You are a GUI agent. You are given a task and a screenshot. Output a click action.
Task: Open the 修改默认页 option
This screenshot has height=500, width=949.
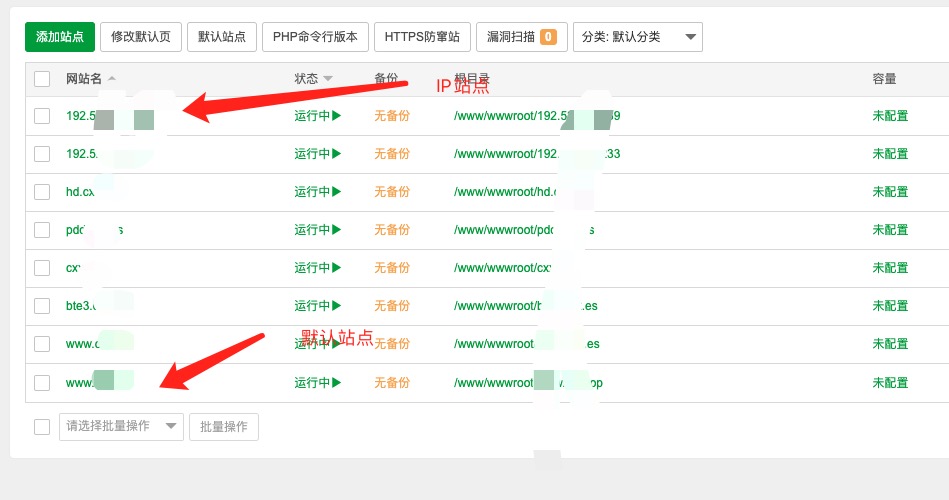tap(140, 37)
